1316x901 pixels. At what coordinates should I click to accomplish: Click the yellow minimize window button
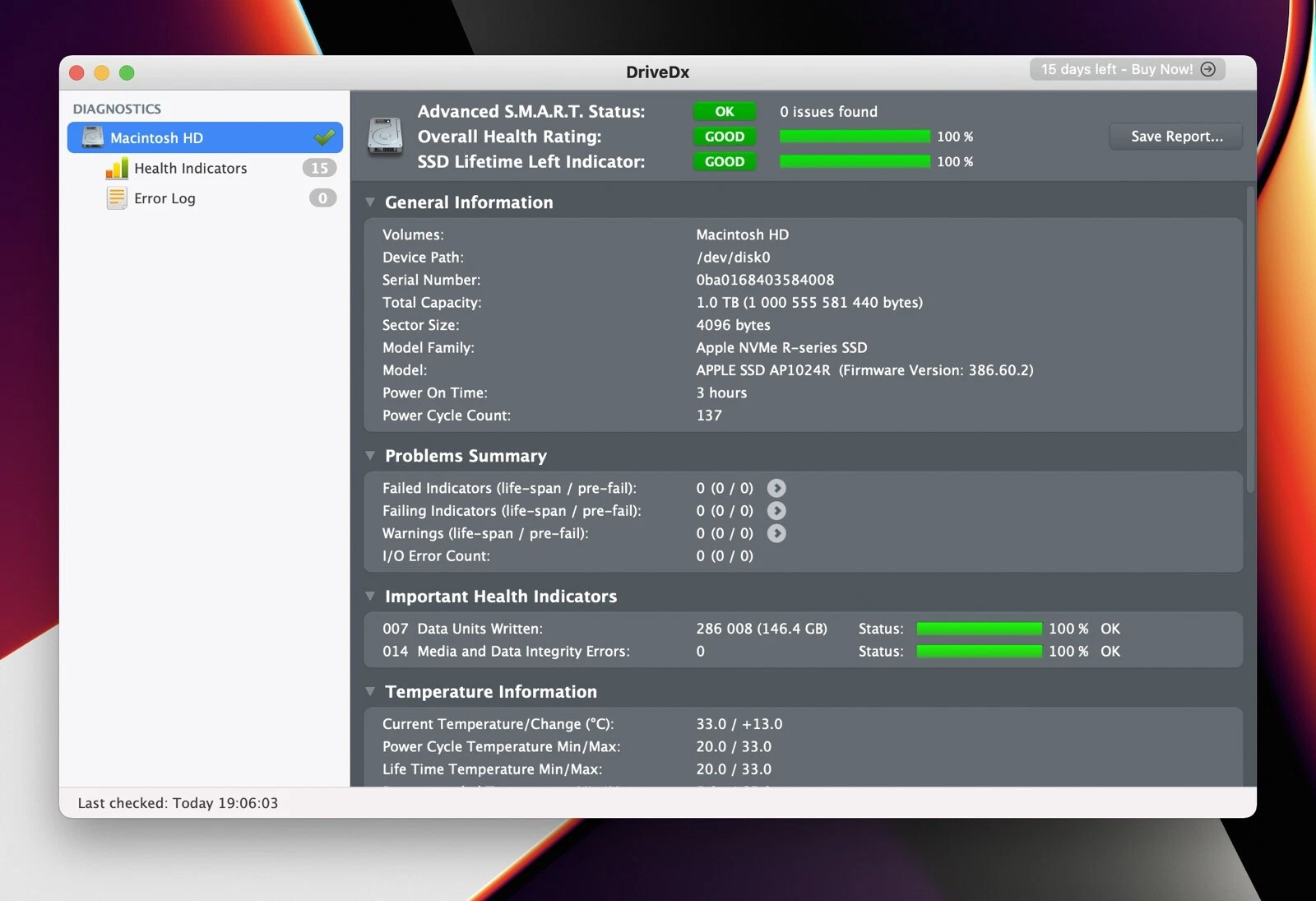(x=102, y=72)
